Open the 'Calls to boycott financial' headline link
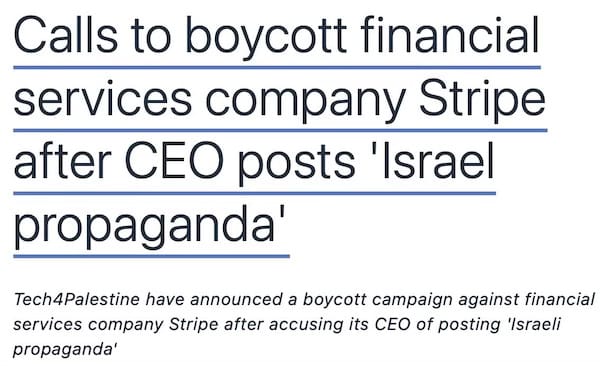The image size is (600, 366). pyautogui.click(x=277, y=36)
